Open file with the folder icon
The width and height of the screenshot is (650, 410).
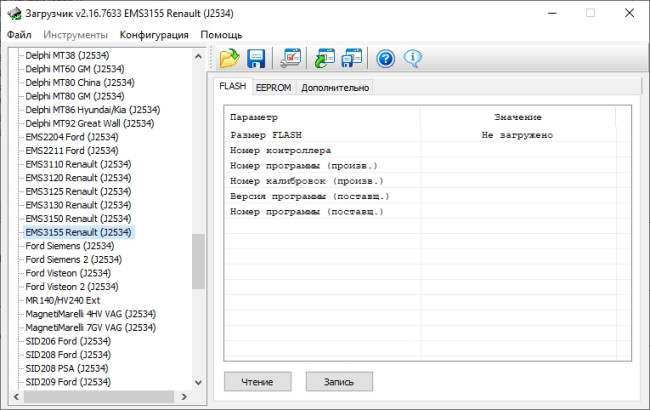point(229,58)
